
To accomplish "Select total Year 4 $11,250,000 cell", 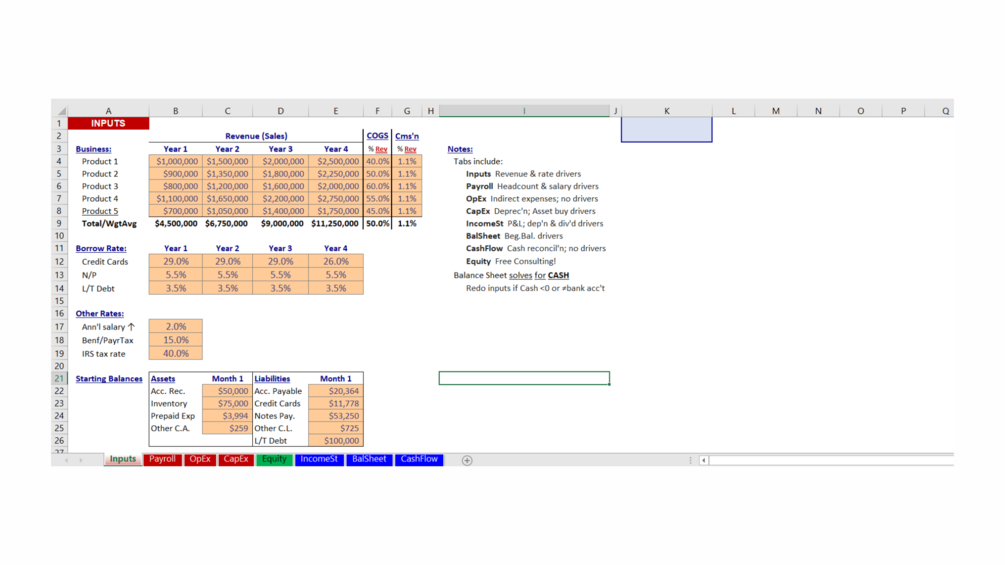I will tap(336, 224).
